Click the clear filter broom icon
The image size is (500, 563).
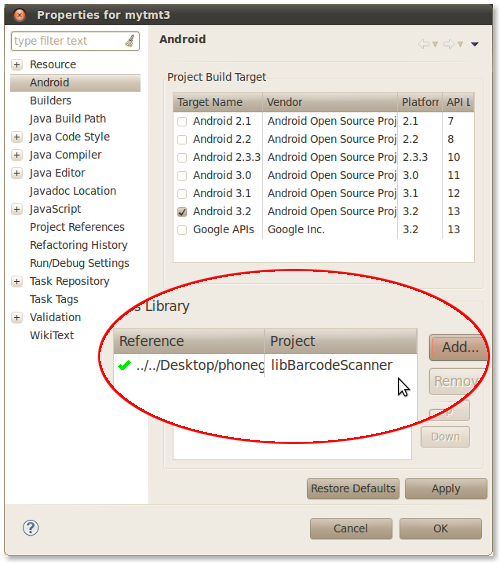point(130,41)
